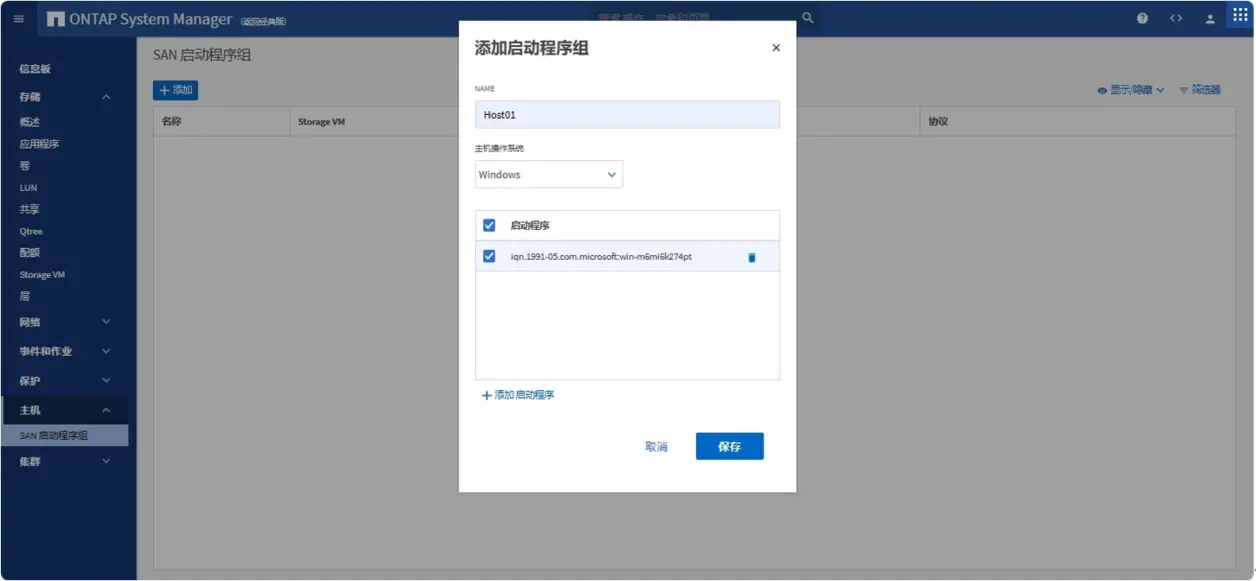The height and width of the screenshot is (581, 1256).
Task: Open the help question mark icon
Action: click(x=1143, y=19)
